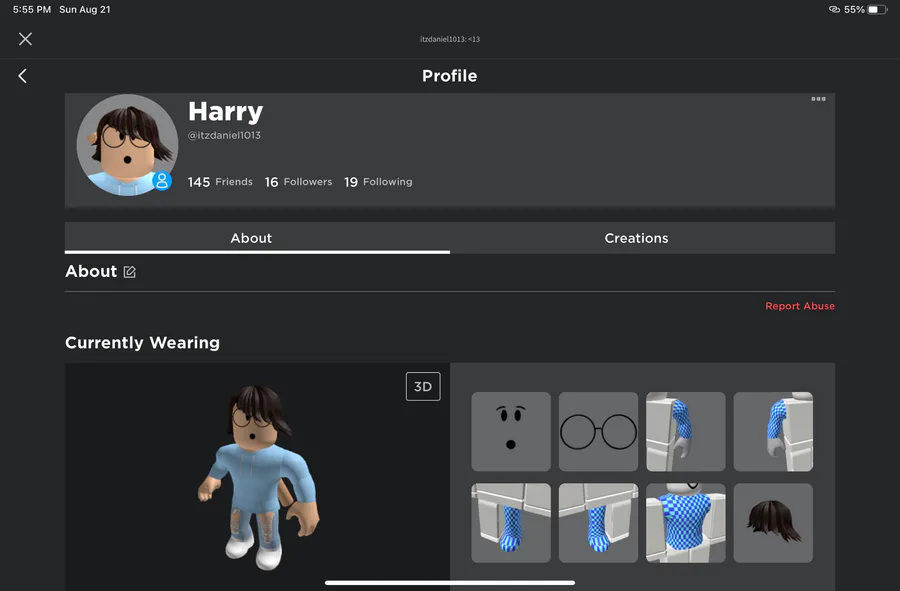
Task: Go back using the left chevron arrow
Action: 22,76
